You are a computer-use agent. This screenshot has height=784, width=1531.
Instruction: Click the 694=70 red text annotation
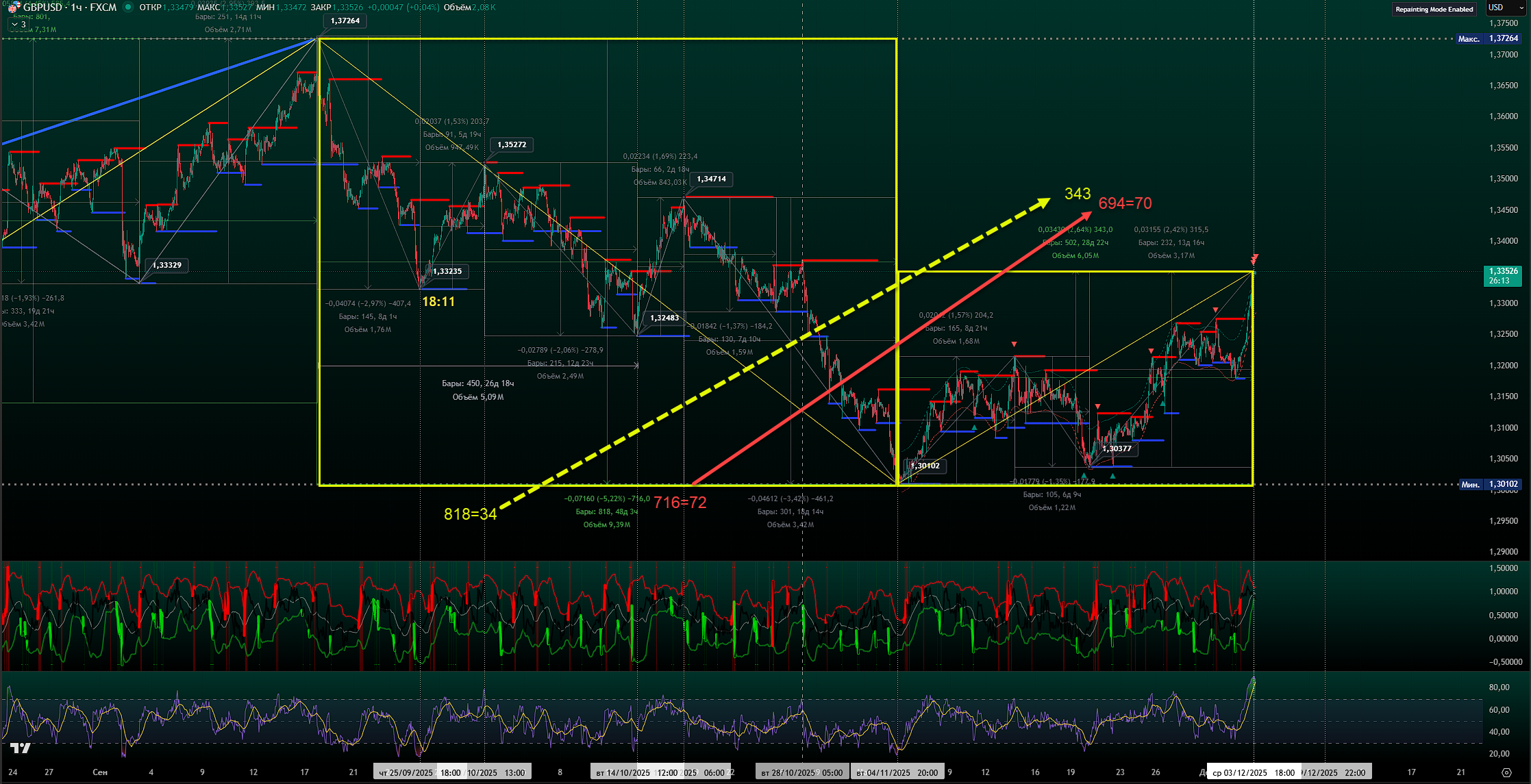pyautogui.click(x=1125, y=203)
